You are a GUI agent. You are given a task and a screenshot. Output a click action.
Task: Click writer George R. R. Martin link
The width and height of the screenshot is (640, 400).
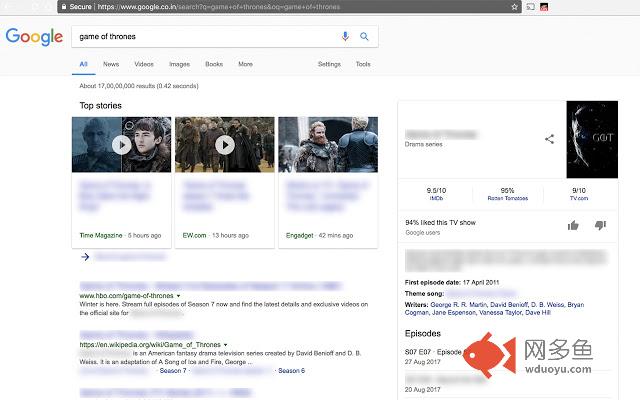[x=459, y=304]
